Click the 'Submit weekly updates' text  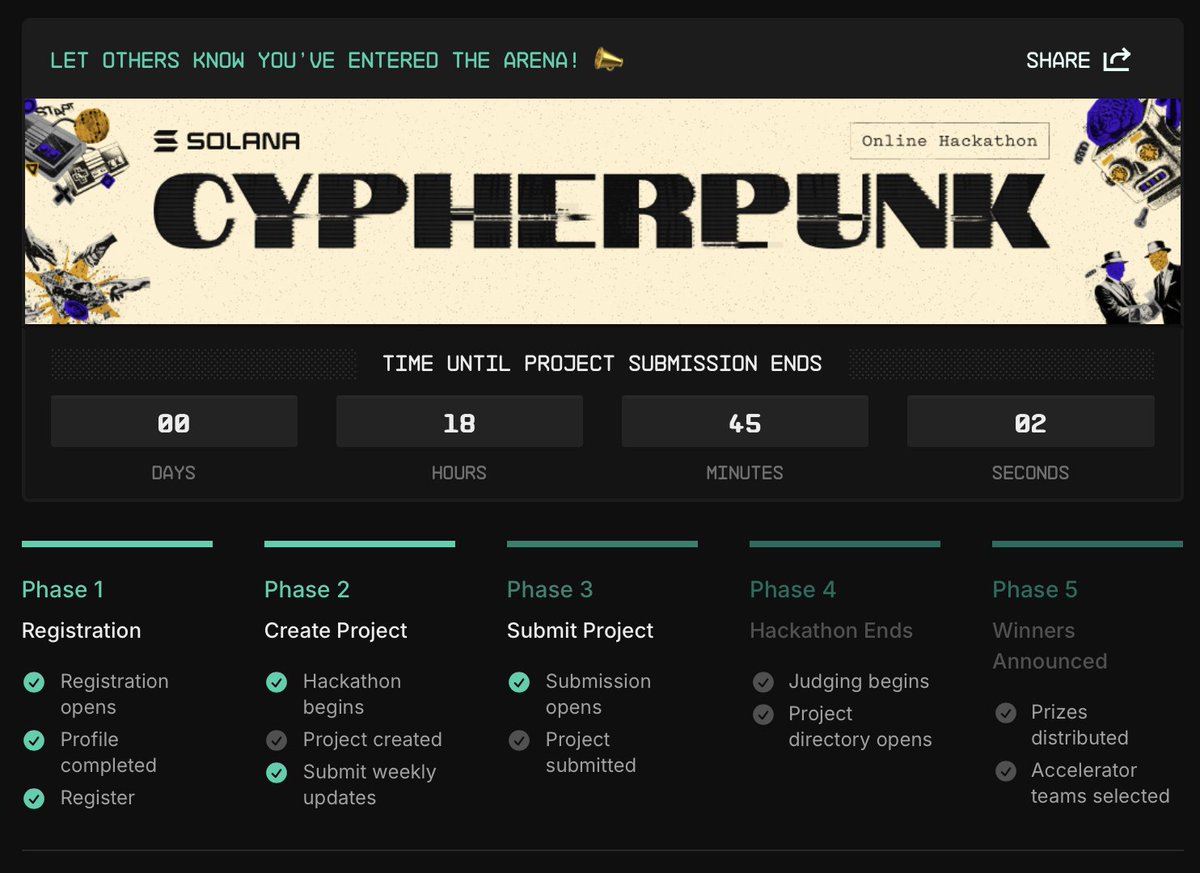[369, 785]
